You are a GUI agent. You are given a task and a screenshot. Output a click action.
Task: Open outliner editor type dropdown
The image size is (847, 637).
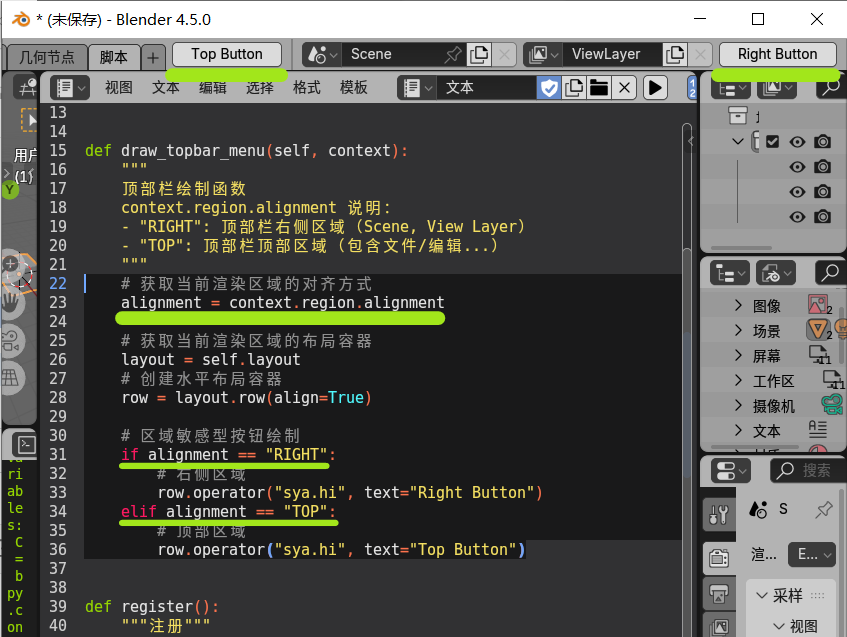(731, 88)
